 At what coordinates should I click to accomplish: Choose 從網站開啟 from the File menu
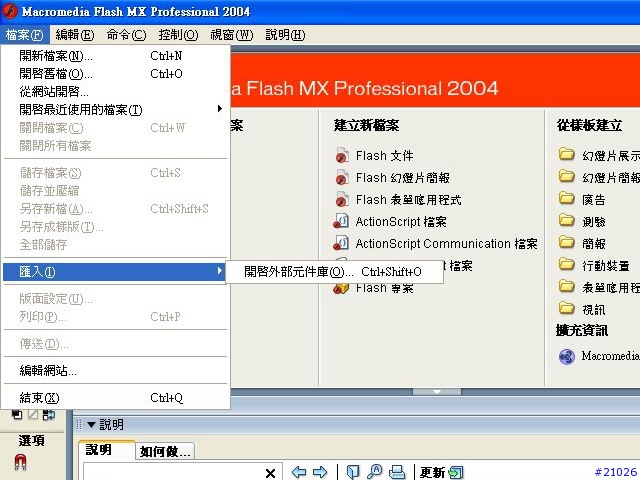click(115, 91)
